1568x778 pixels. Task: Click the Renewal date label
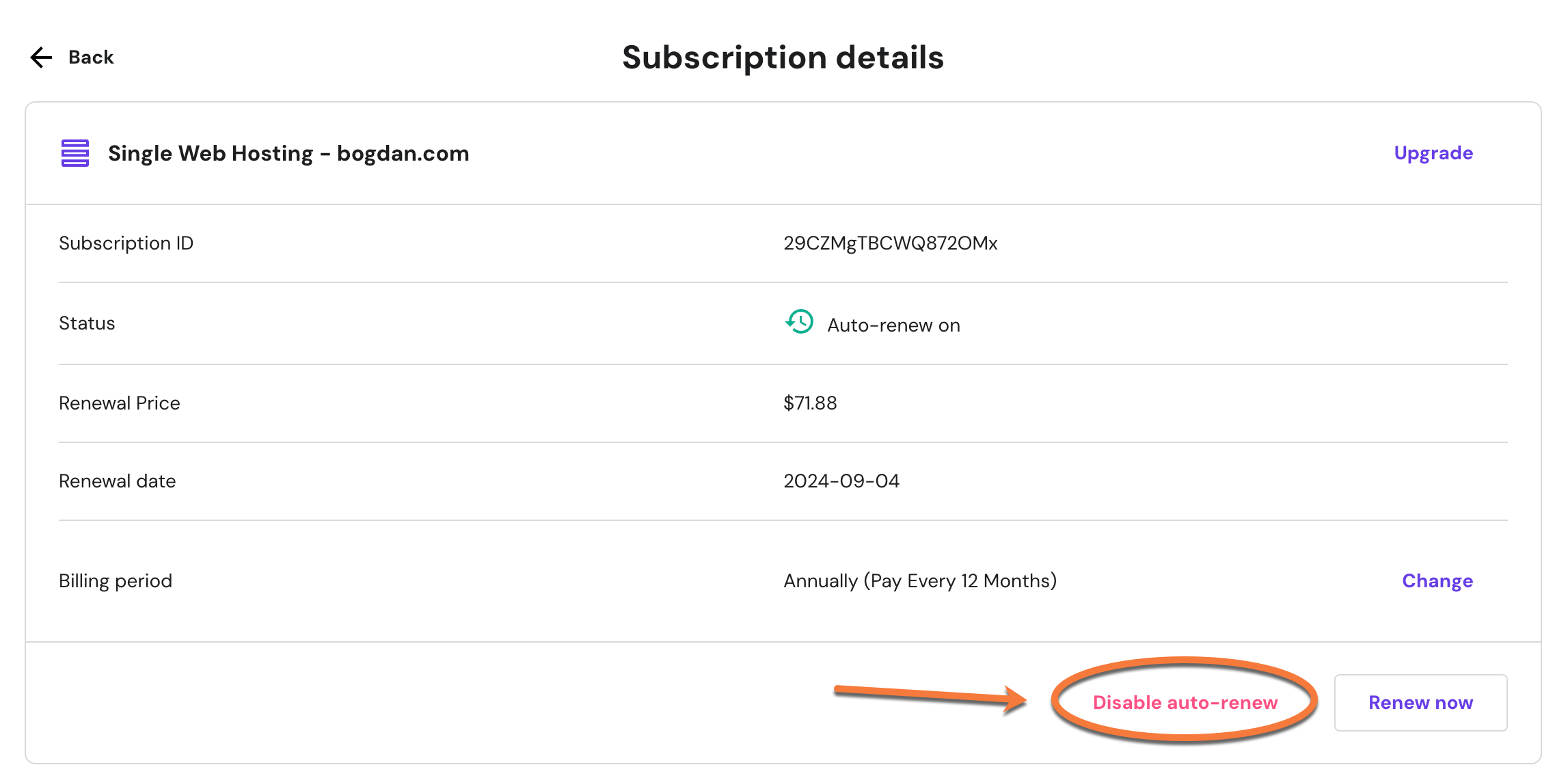coord(118,481)
